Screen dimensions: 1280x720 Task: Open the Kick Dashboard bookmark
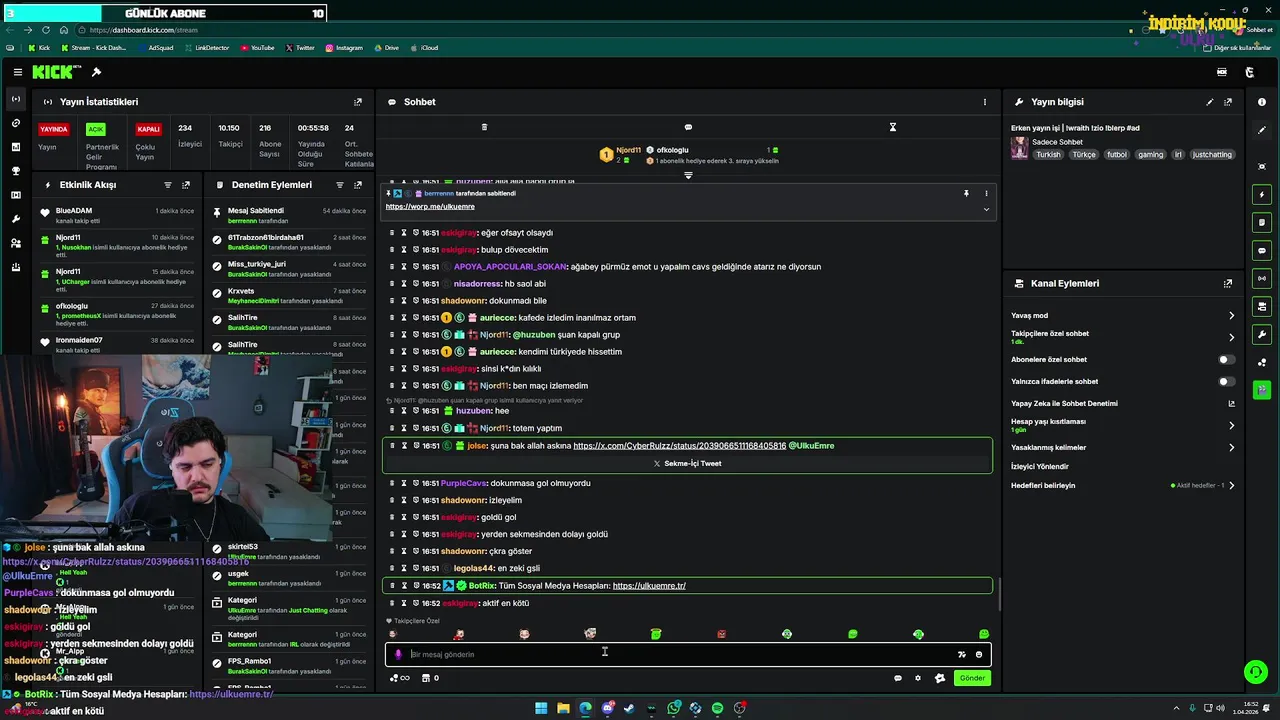coord(94,47)
